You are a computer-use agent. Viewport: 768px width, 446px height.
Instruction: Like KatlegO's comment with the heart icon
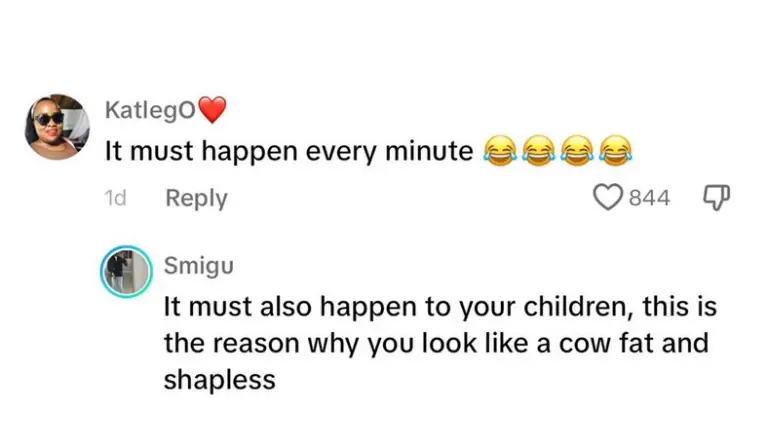point(608,198)
